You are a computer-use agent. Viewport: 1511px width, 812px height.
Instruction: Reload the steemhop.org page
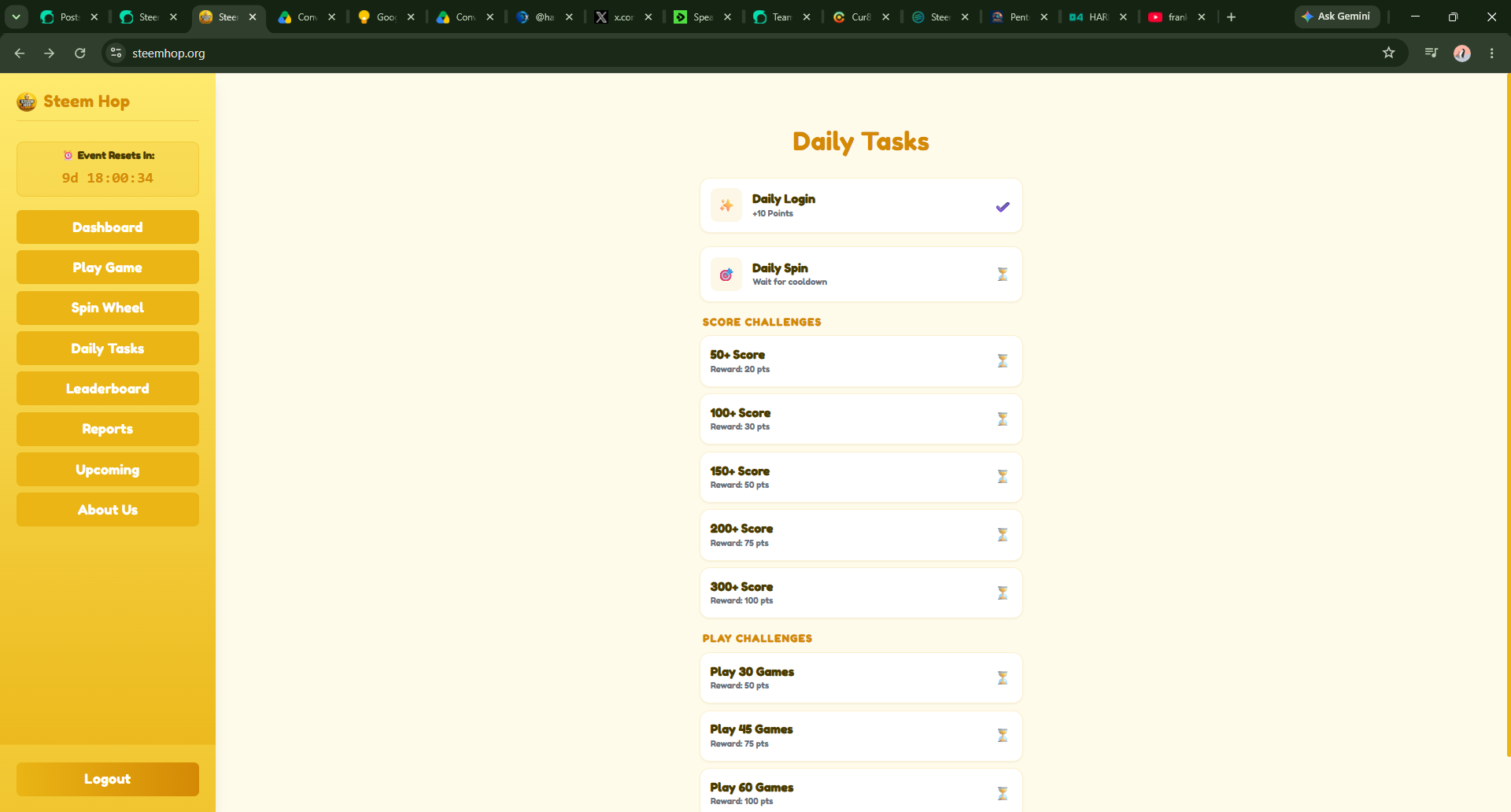(80, 53)
